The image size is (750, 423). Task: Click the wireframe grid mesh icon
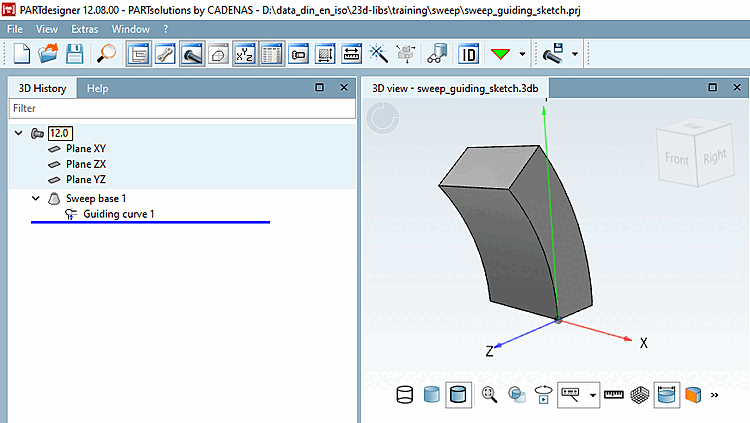[640, 395]
